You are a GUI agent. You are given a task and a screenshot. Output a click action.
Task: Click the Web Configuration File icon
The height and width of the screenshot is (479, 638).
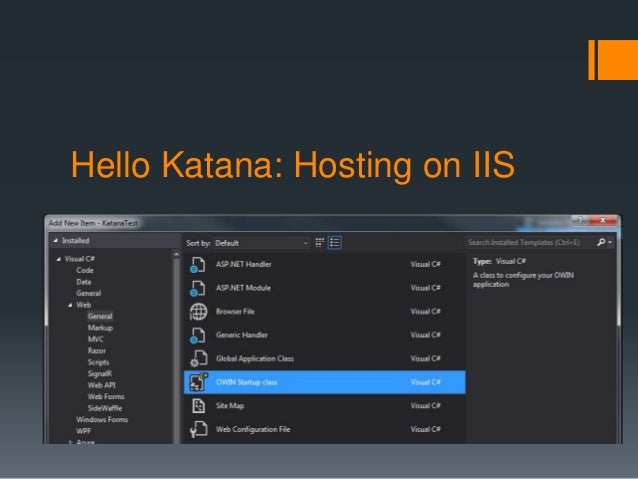pos(197,429)
